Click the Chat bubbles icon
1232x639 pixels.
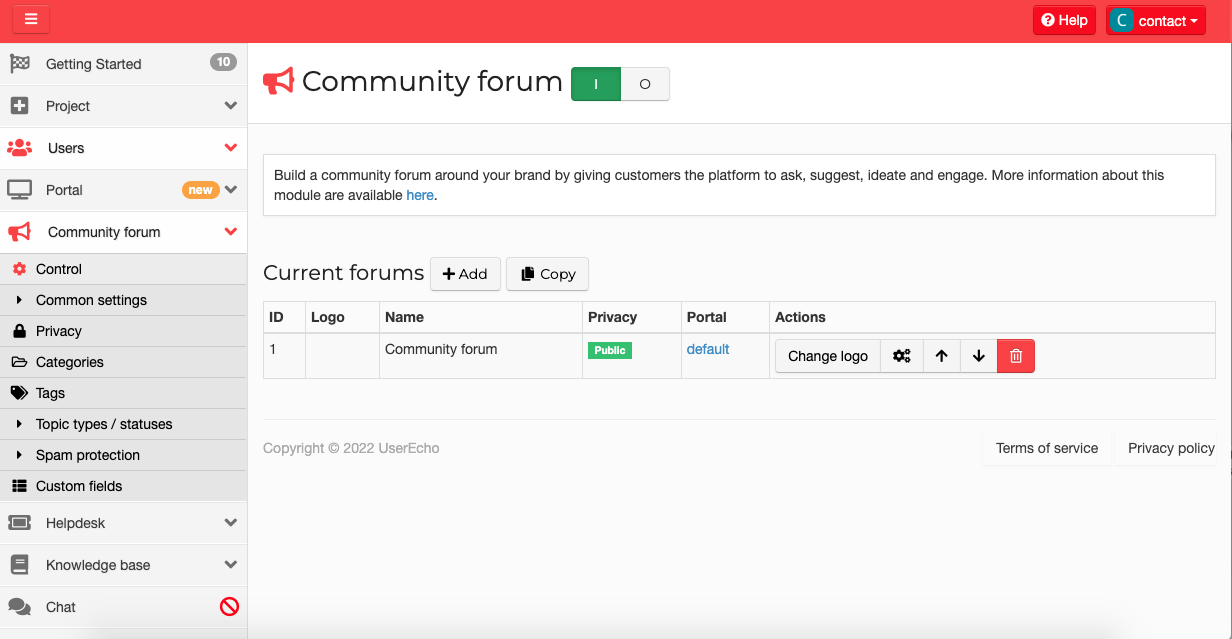(19, 607)
